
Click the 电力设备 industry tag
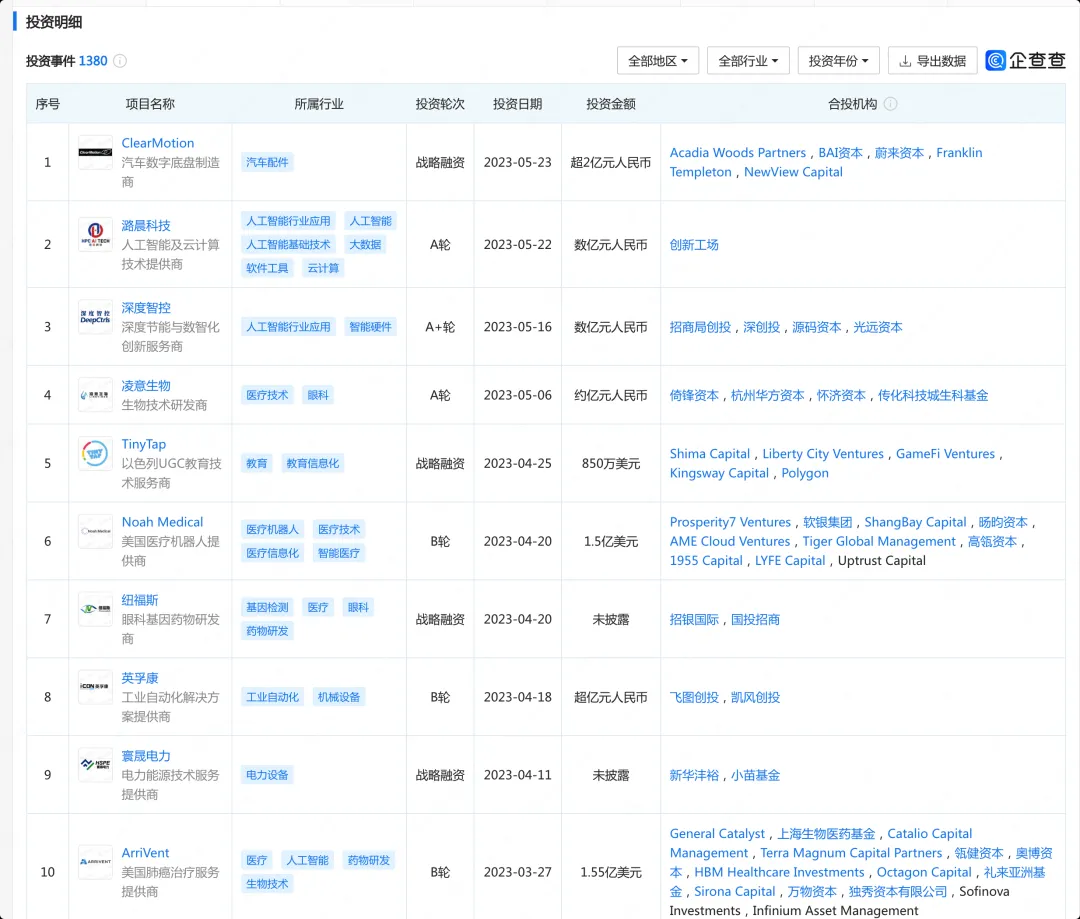[267, 774]
